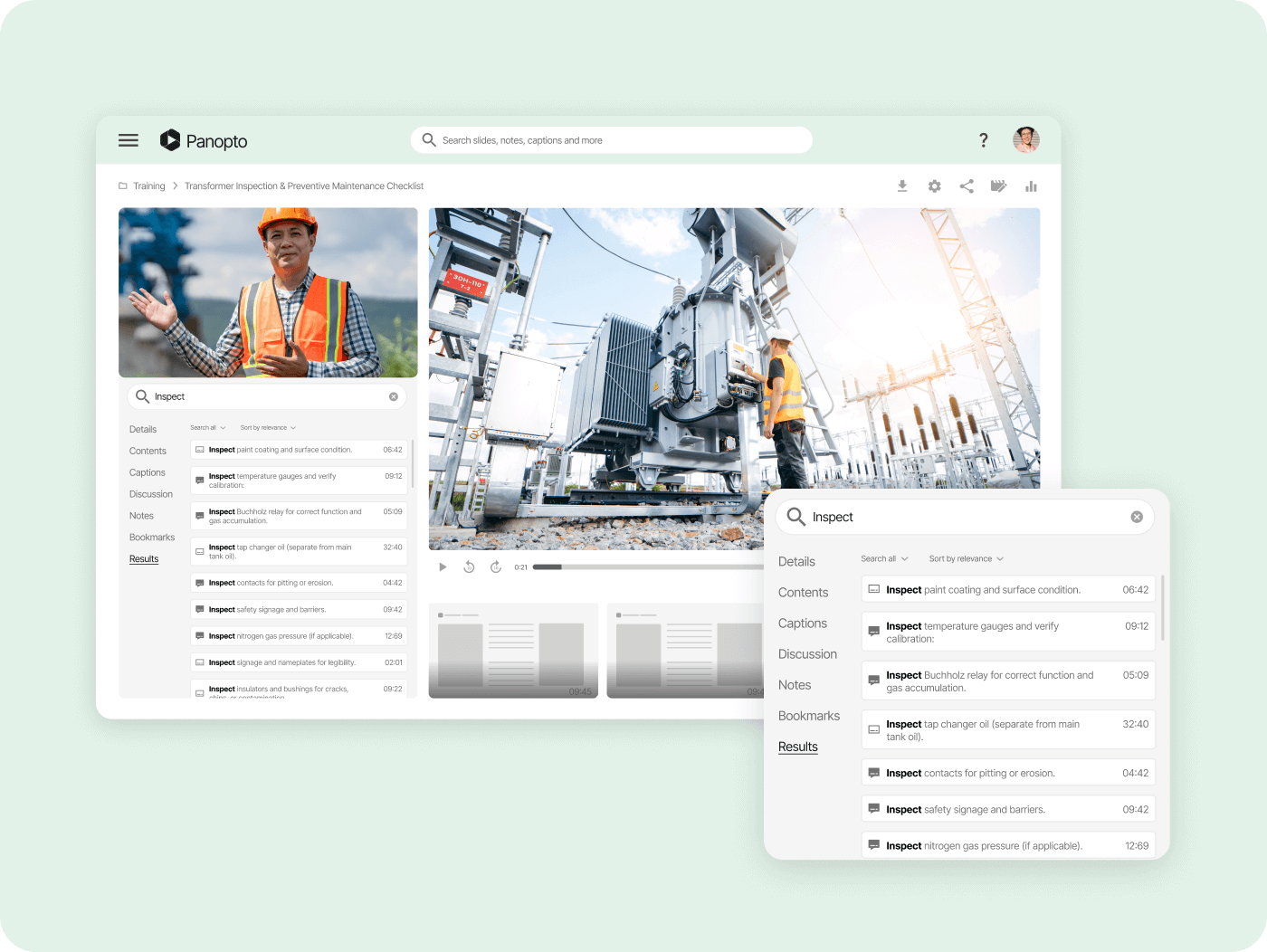Download the video using the download icon
The height and width of the screenshot is (952, 1267).
coord(902,186)
